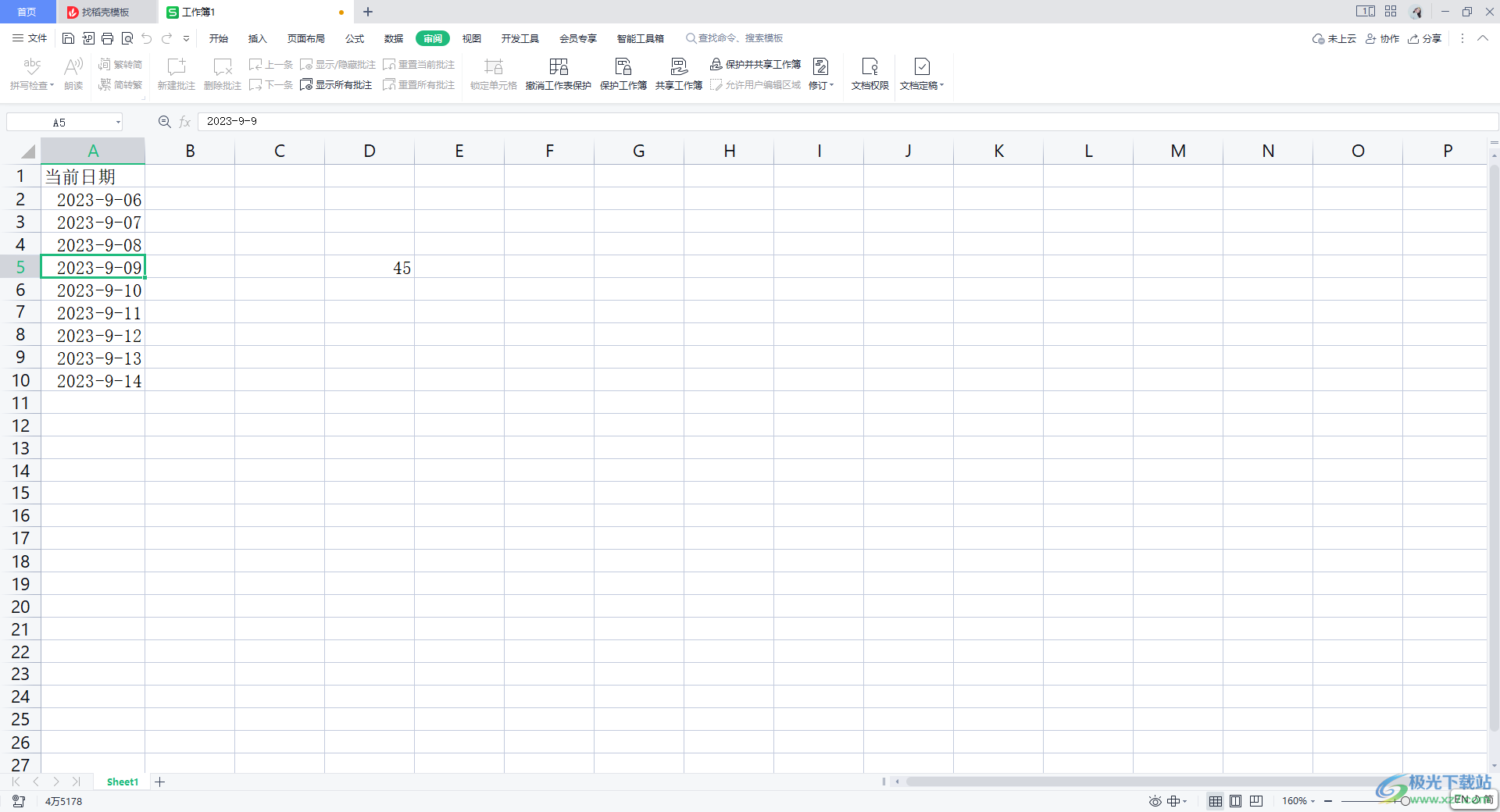Viewport: 1500px width, 812px height.
Task: Click the 协作 collaborate icon
Action: (x=1382, y=38)
